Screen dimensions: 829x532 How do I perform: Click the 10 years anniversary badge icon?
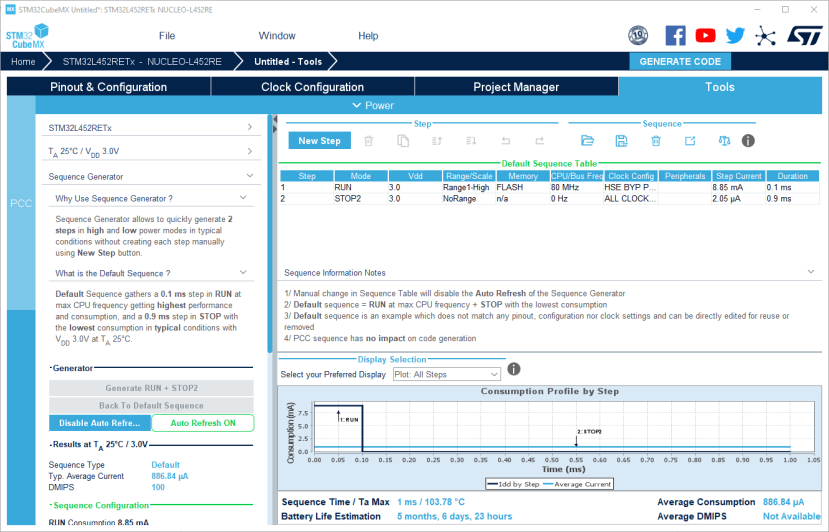coord(638,35)
